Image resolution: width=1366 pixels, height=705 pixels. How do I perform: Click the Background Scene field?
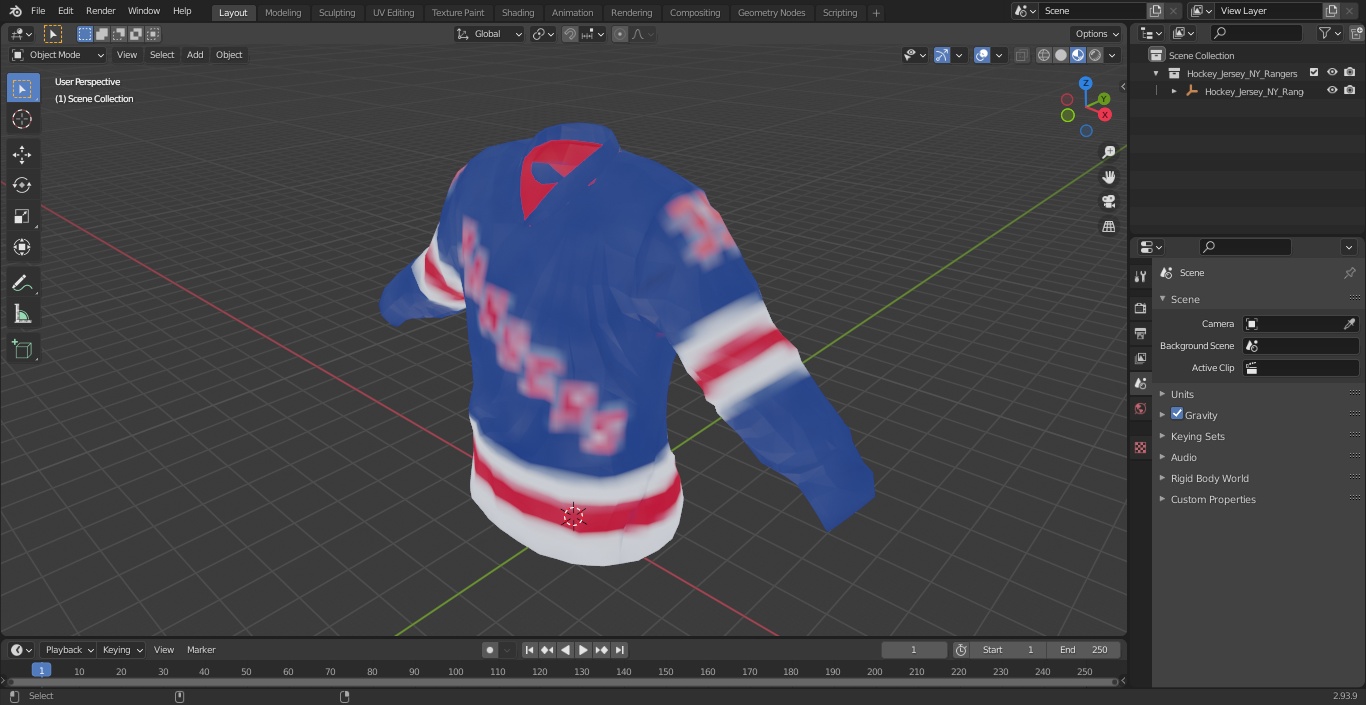click(x=1300, y=346)
